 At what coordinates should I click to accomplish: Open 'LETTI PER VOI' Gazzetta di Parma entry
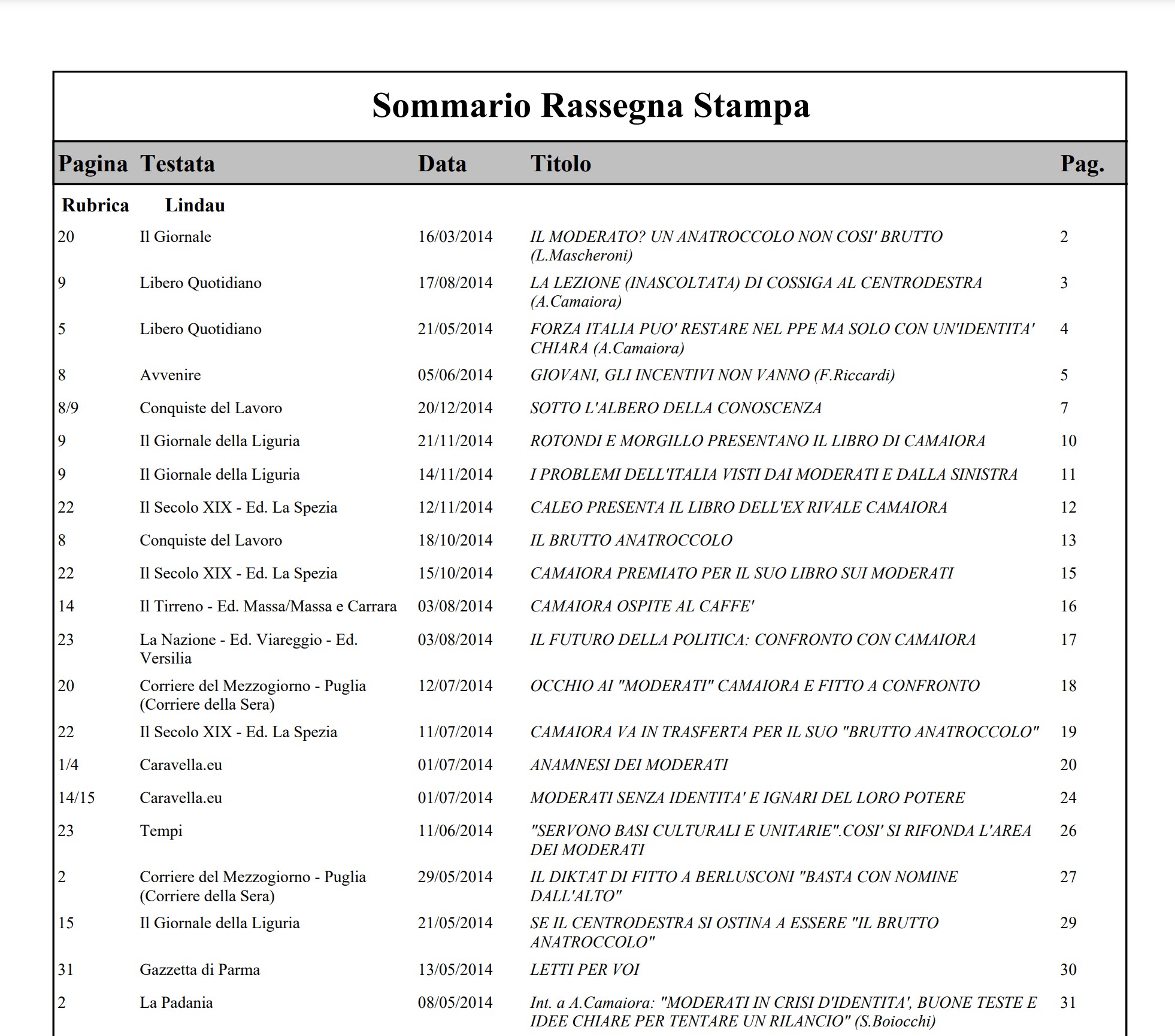coord(585,970)
